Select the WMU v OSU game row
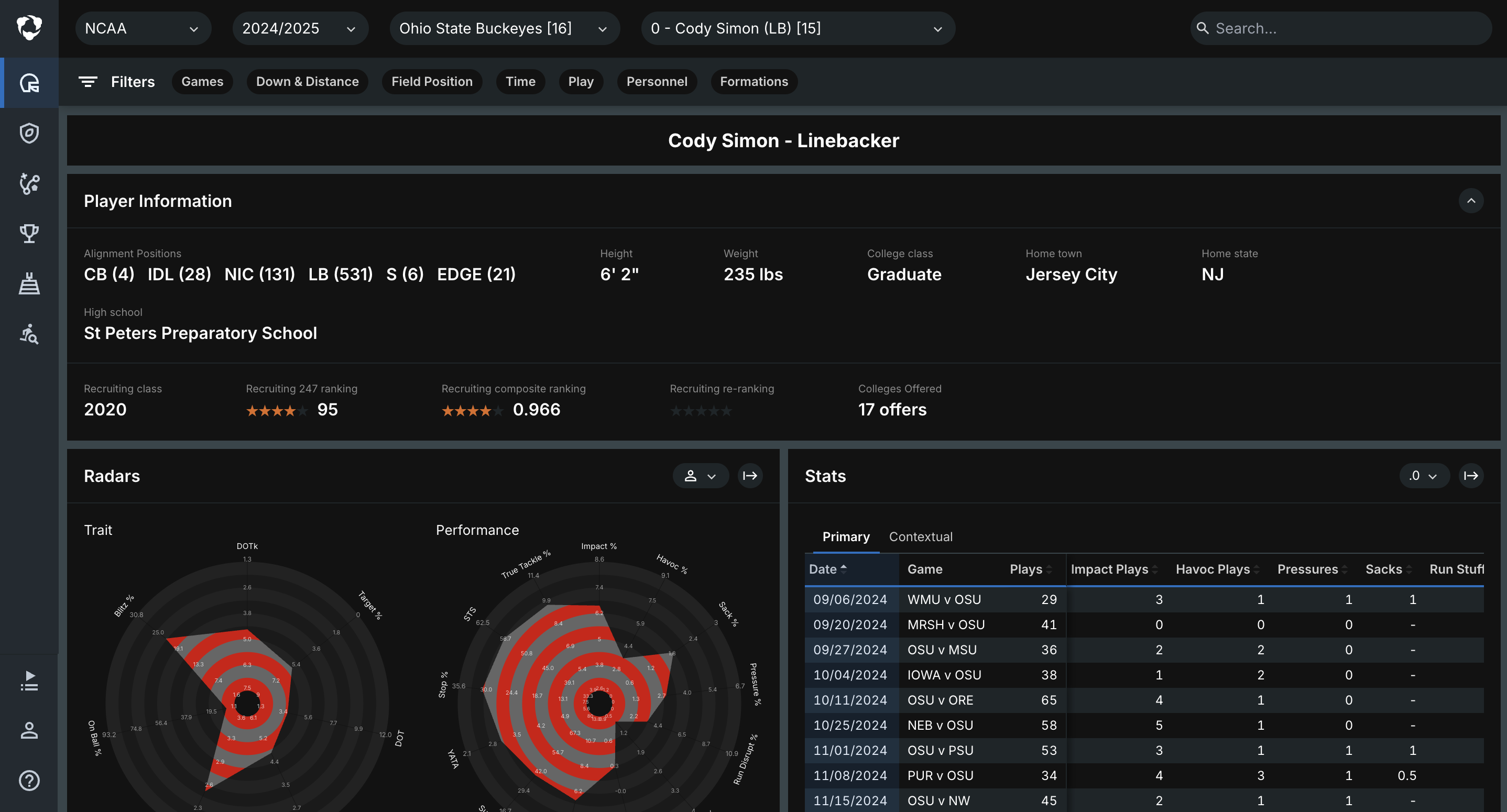The height and width of the screenshot is (812, 1507). [1144, 599]
